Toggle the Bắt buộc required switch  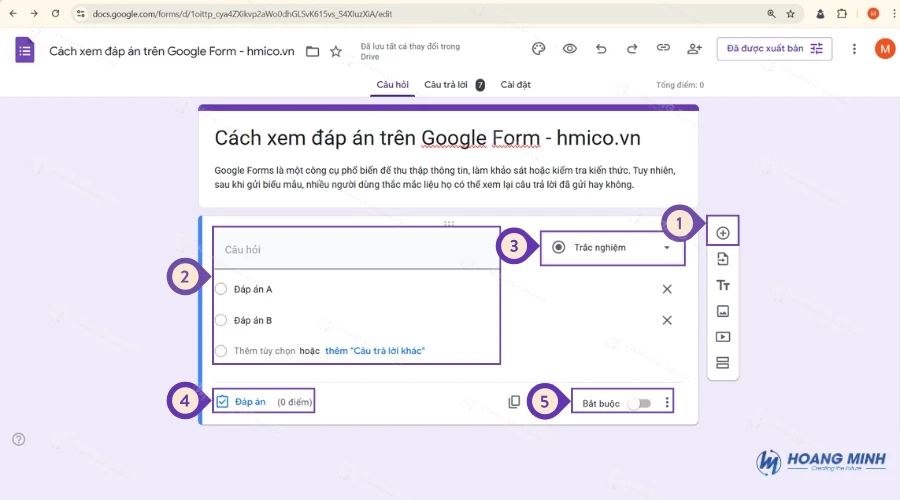(639, 404)
